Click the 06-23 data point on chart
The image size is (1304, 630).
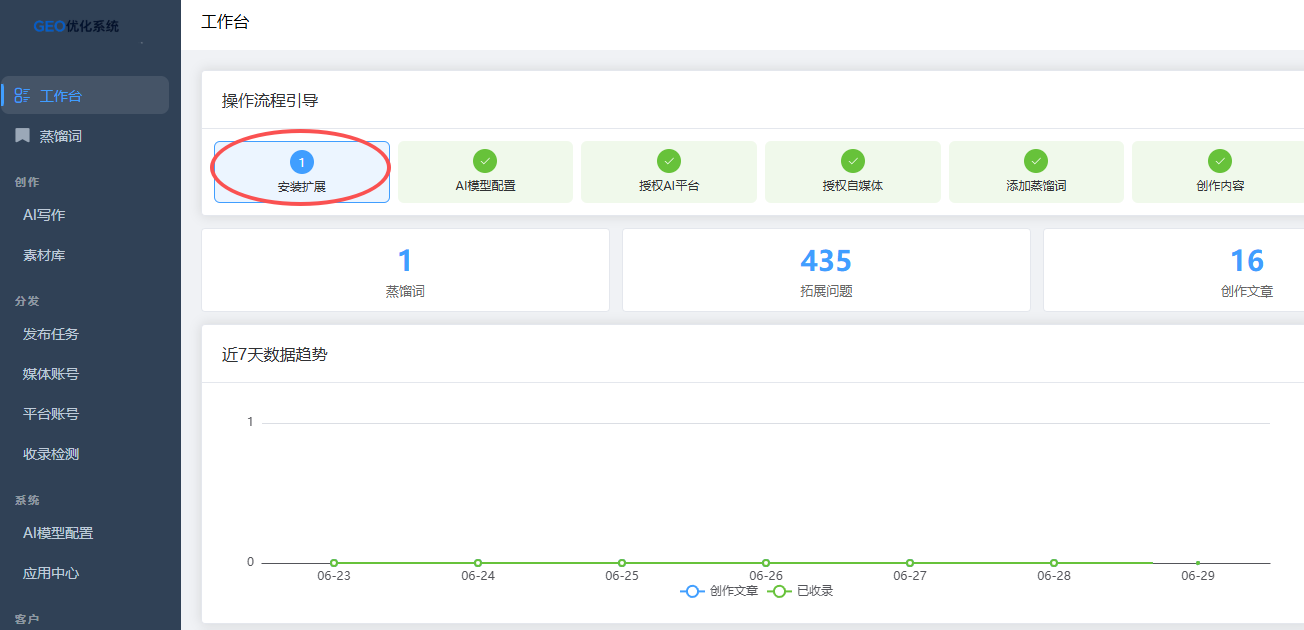(x=334, y=563)
